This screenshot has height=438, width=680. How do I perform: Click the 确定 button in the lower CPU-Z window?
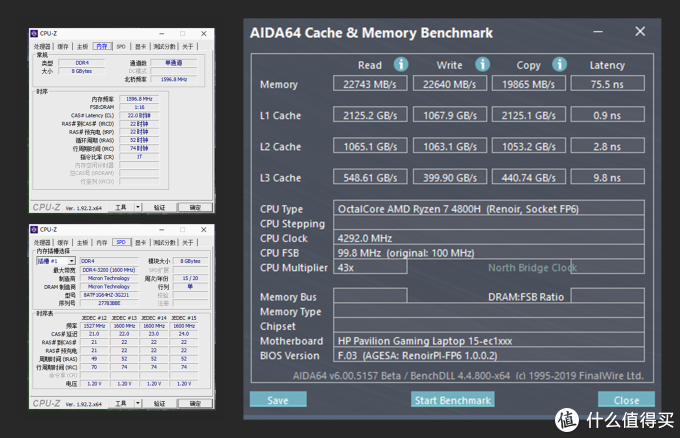[x=195, y=403]
